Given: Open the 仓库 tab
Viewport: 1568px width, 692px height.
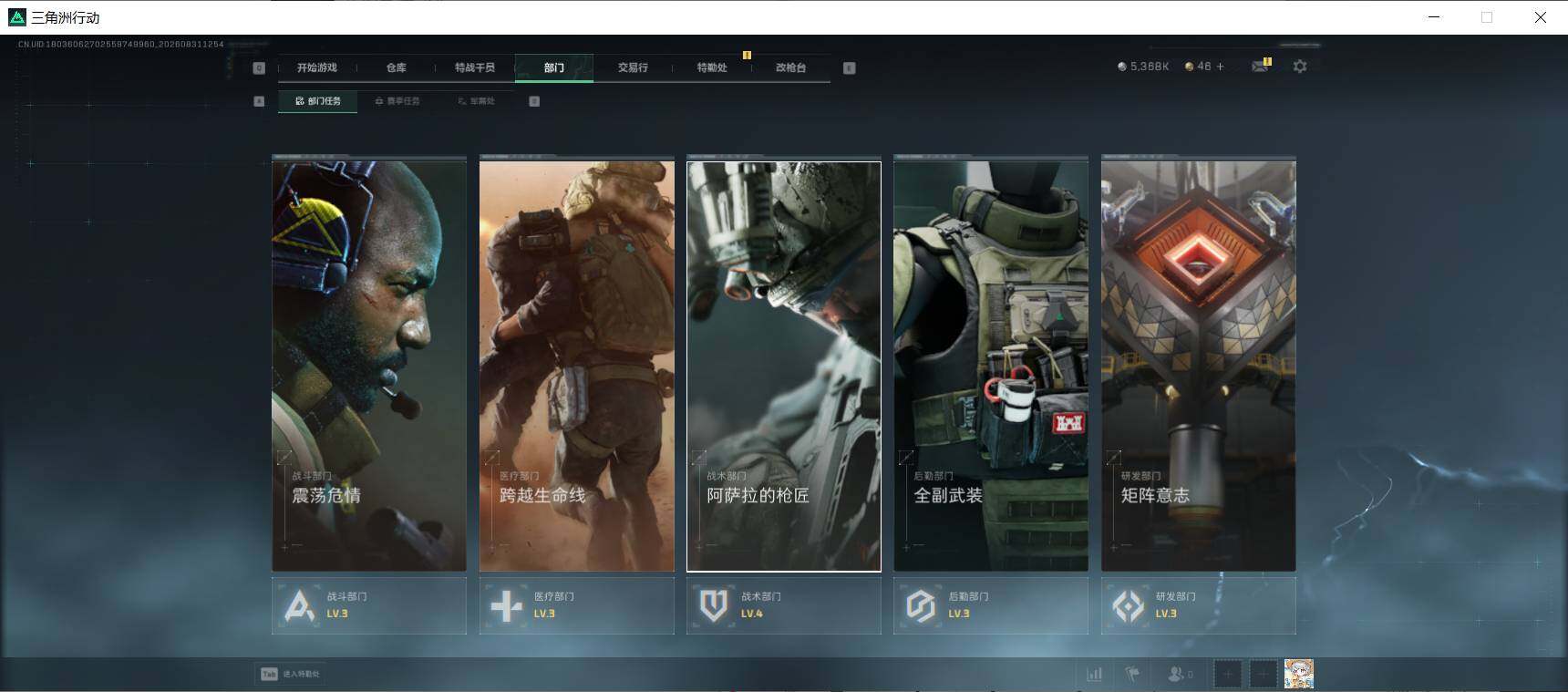Looking at the screenshot, I should 396,67.
